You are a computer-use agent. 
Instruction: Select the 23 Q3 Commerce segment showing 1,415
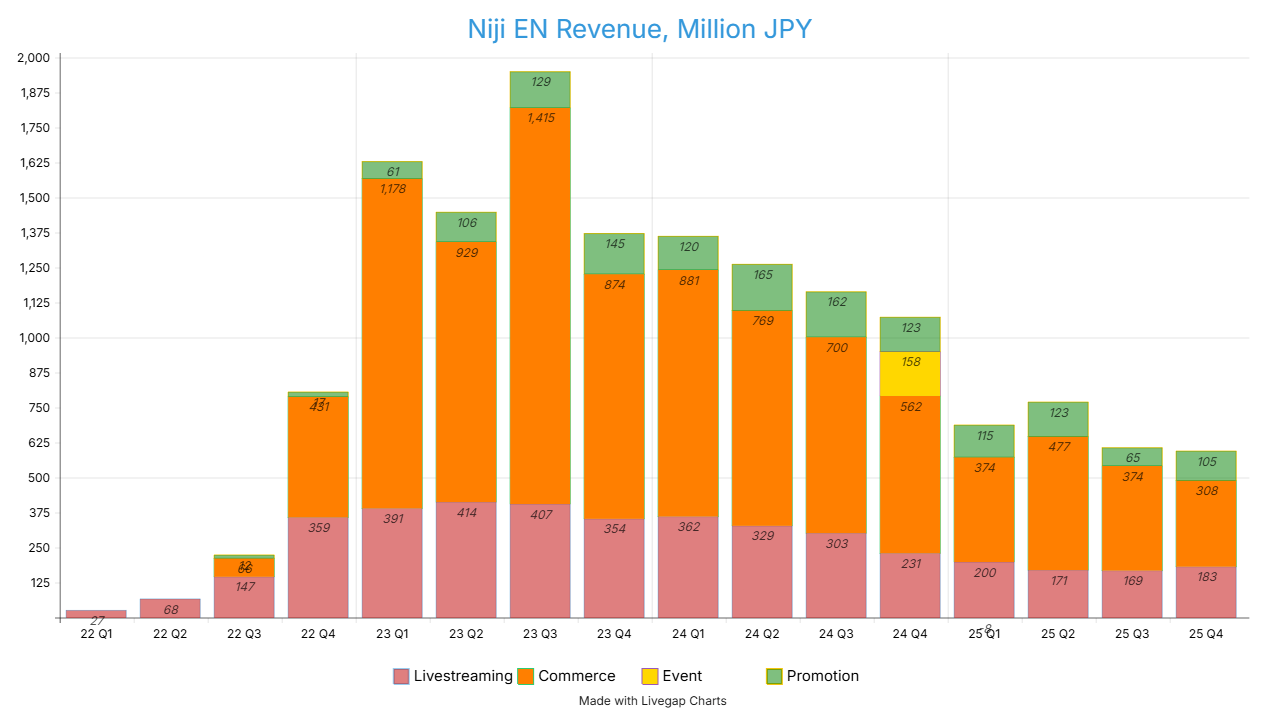pyautogui.click(x=540, y=306)
